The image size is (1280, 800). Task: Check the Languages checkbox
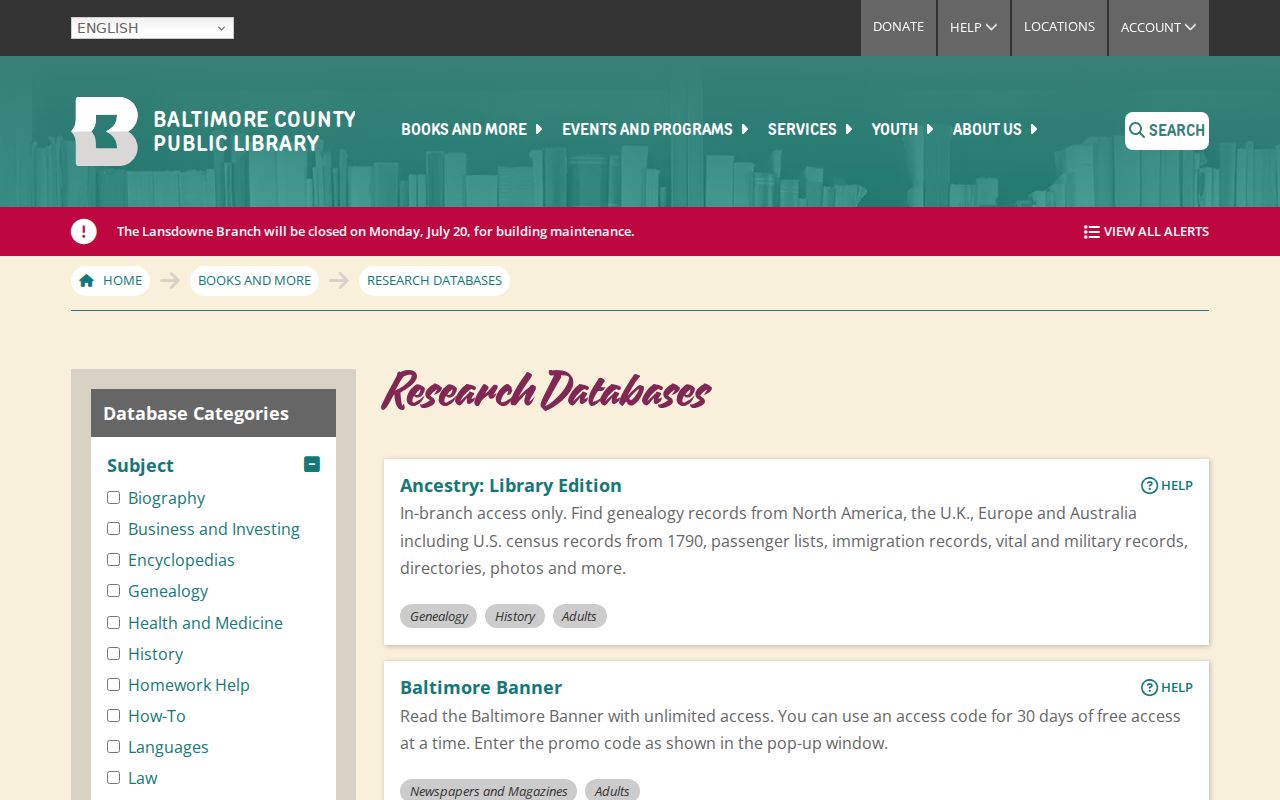coord(114,746)
